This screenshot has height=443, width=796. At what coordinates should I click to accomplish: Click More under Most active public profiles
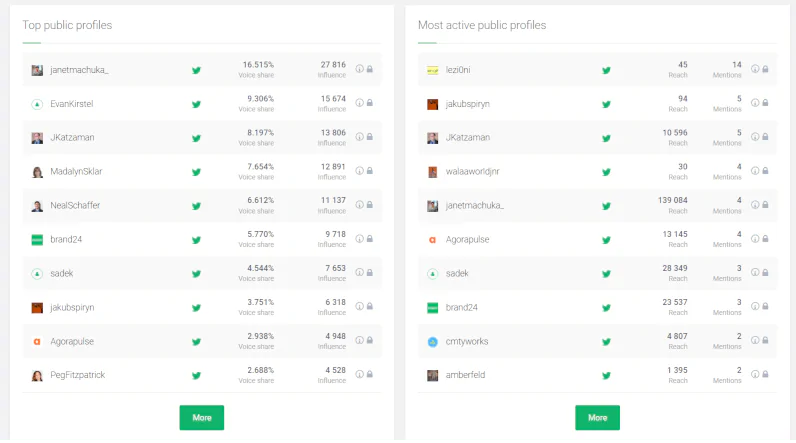(597, 417)
